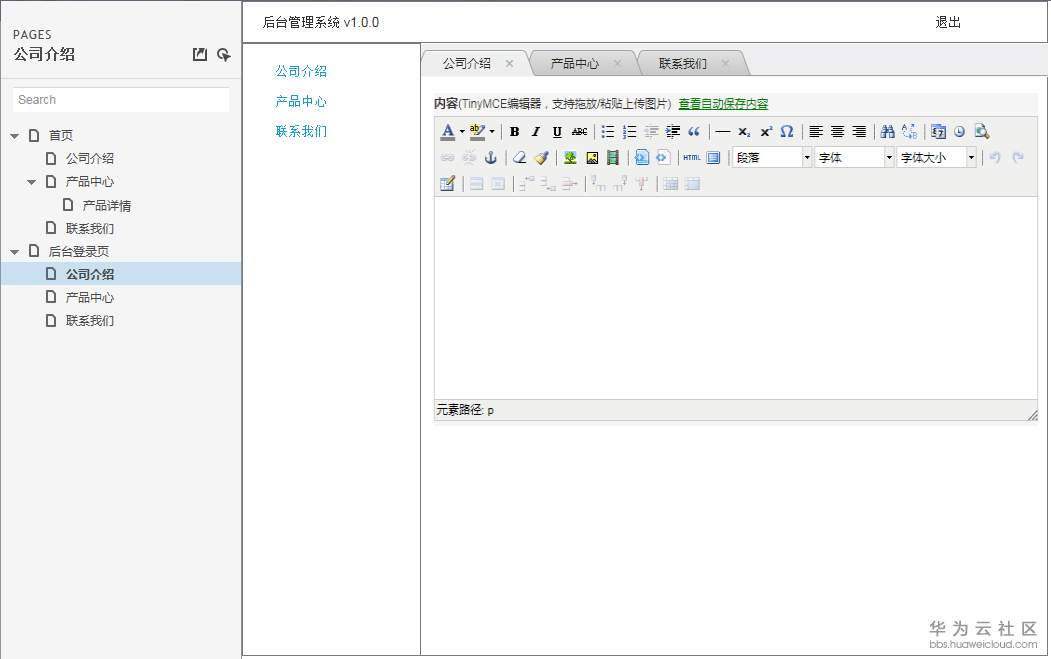The height and width of the screenshot is (659, 1051).
Task: Close the 产品中心 tab
Action: (x=617, y=64)
